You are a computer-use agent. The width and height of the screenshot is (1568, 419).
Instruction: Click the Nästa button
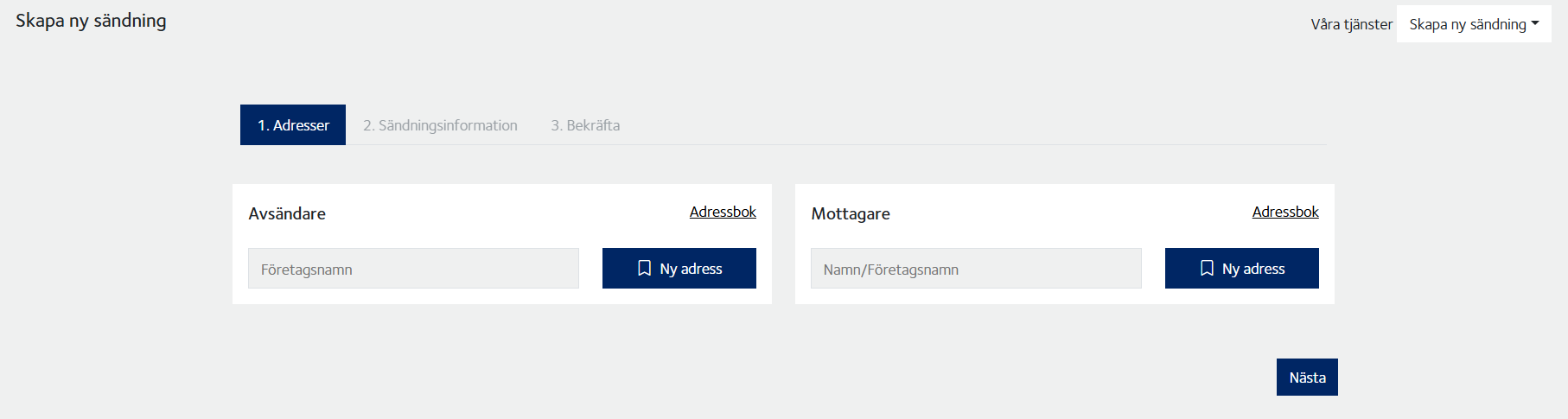pos(1307,378)
